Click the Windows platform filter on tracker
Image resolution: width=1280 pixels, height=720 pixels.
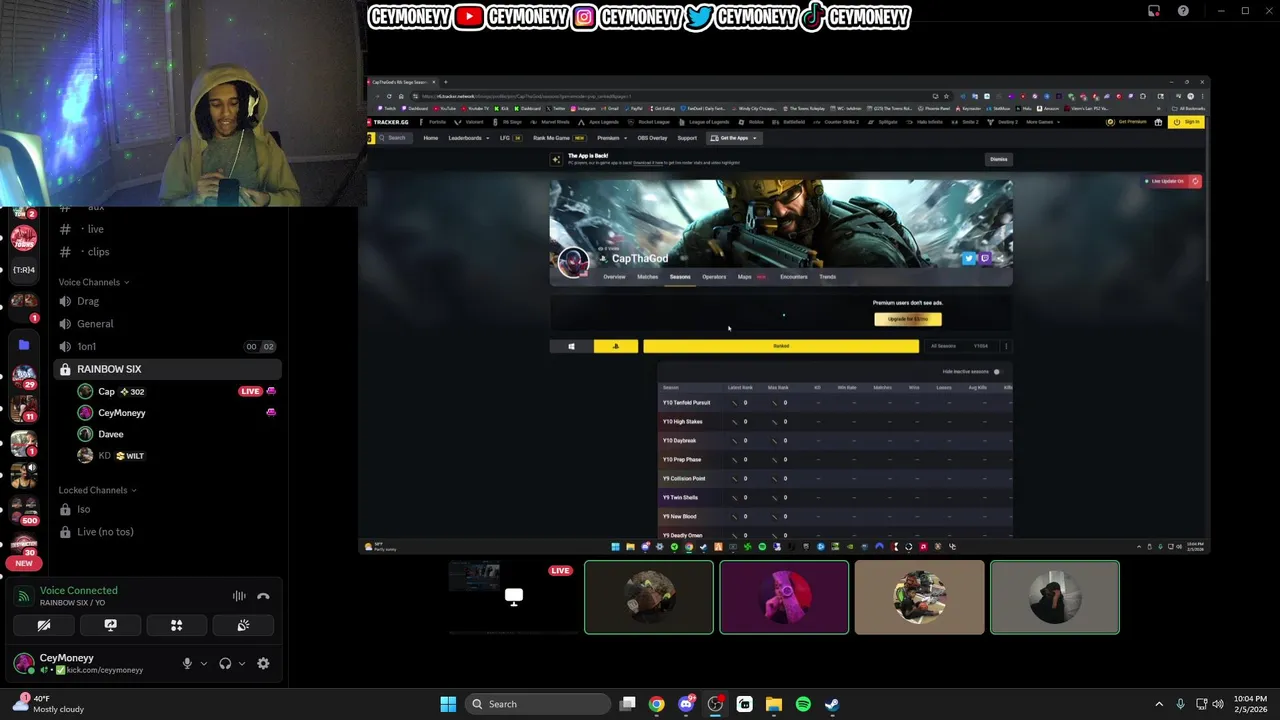click(x=571, y=346)
